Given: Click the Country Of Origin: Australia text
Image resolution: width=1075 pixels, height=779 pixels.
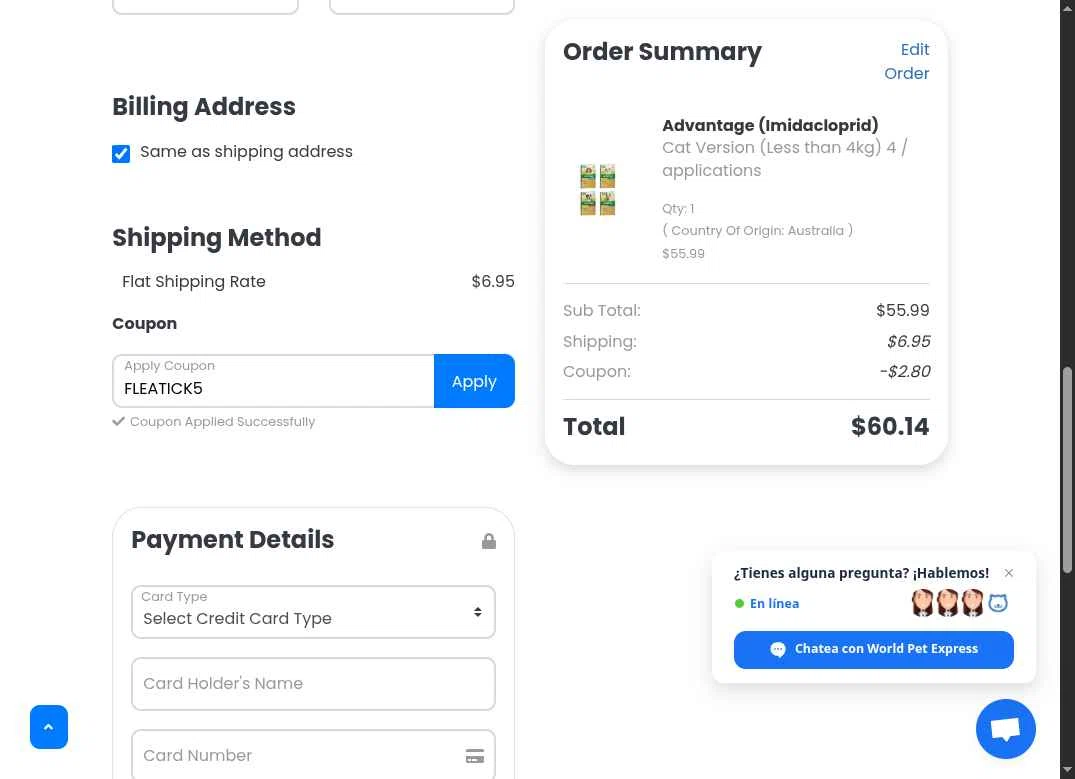Looking at the screenshot, I should click(758, 230).
